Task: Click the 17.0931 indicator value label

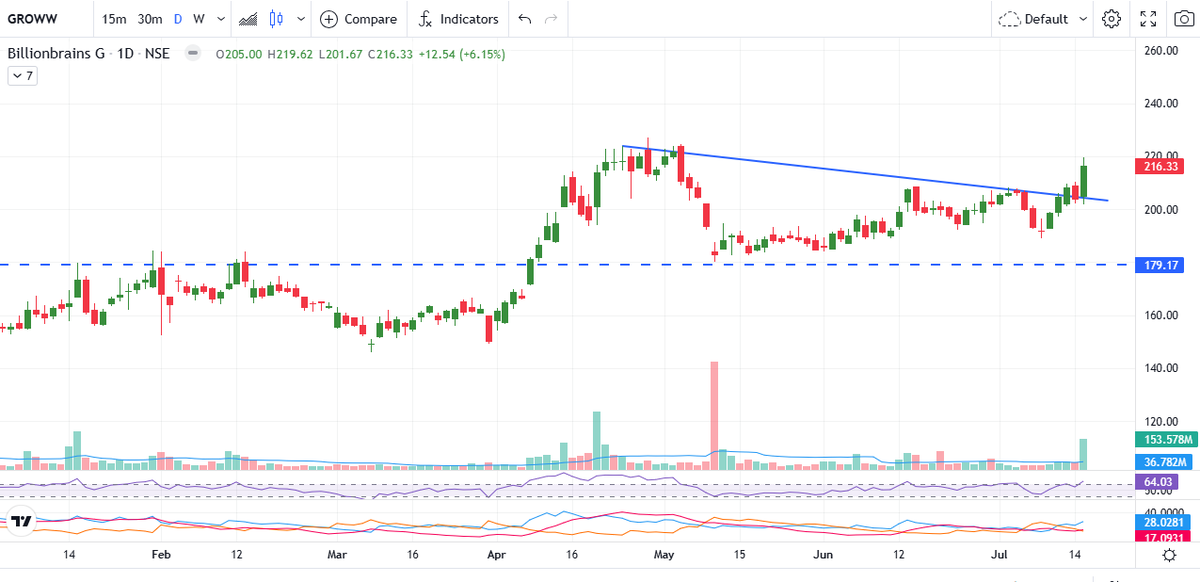Action: click(1164, 537)
